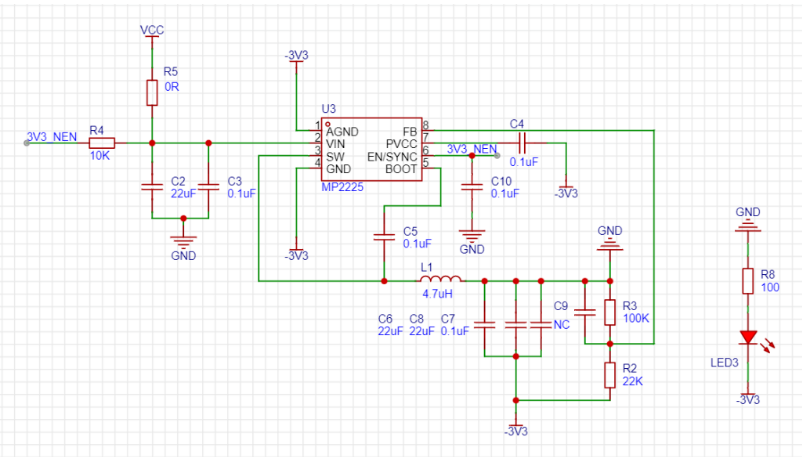Select the C5 bootstrap capacitor symbol
Viewport: 802px width, 457px height.
383,237
